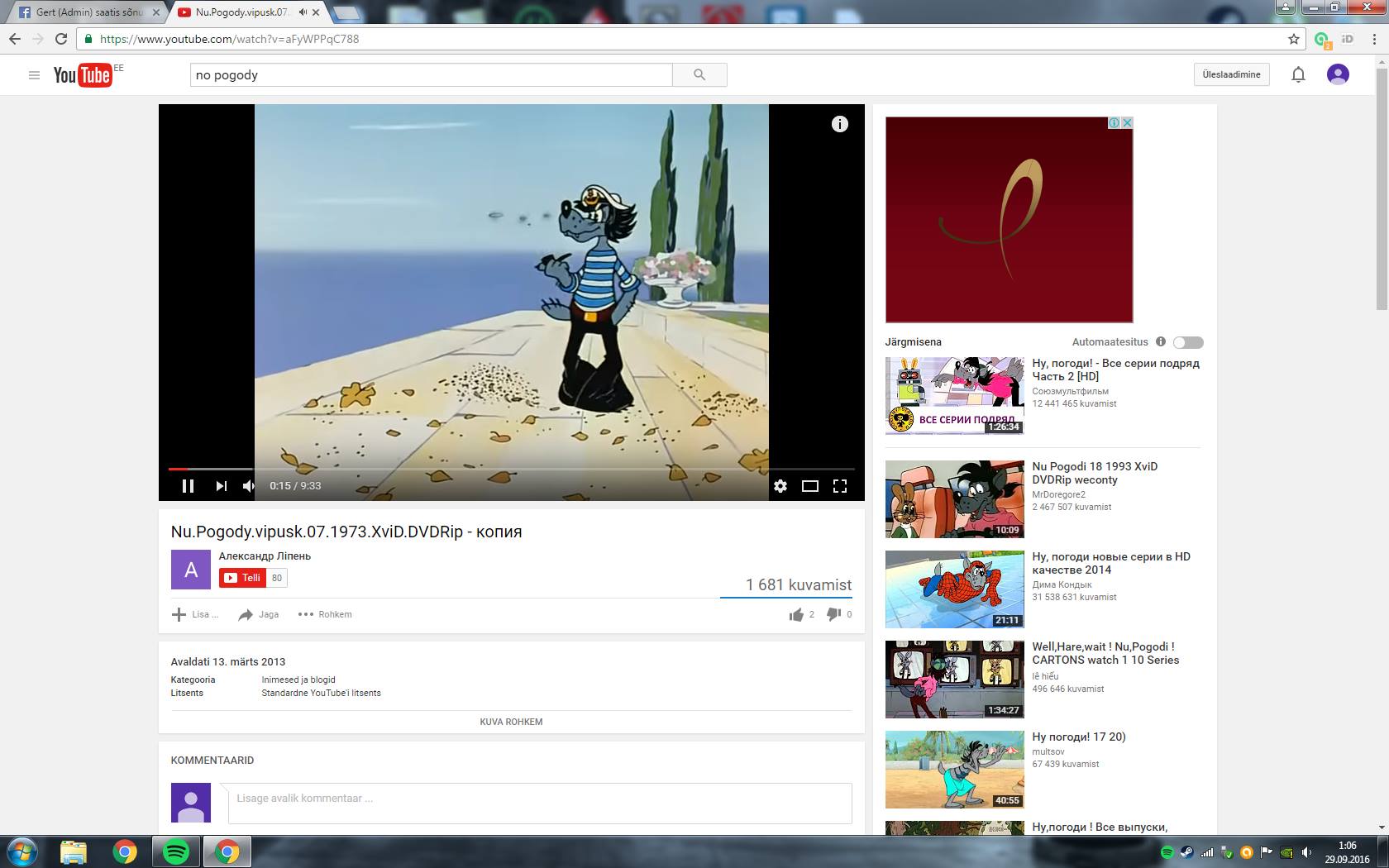Seek along the video progress bar
Image resolution: width=1389 pixels, height=868 pixels.
tap(511, 469)
